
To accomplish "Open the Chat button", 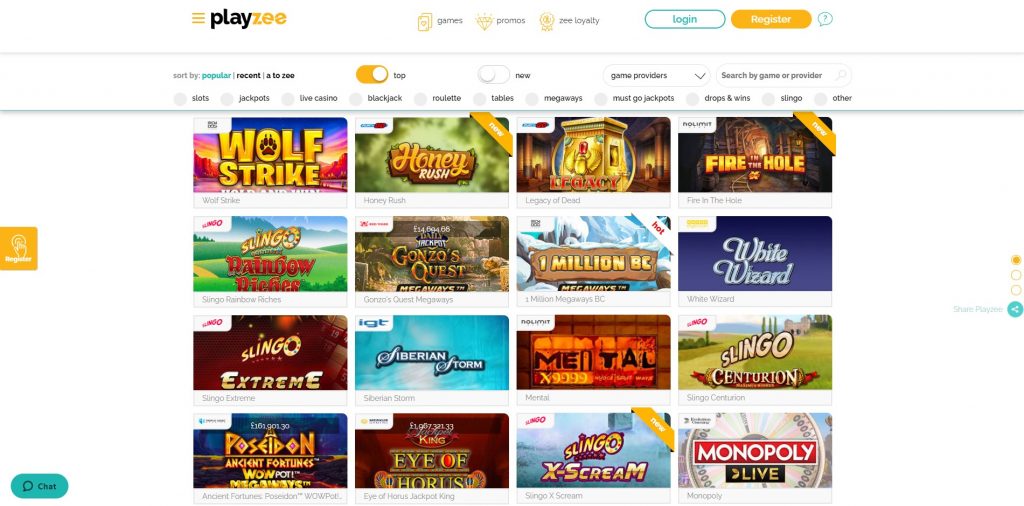I will click(39, 486).
